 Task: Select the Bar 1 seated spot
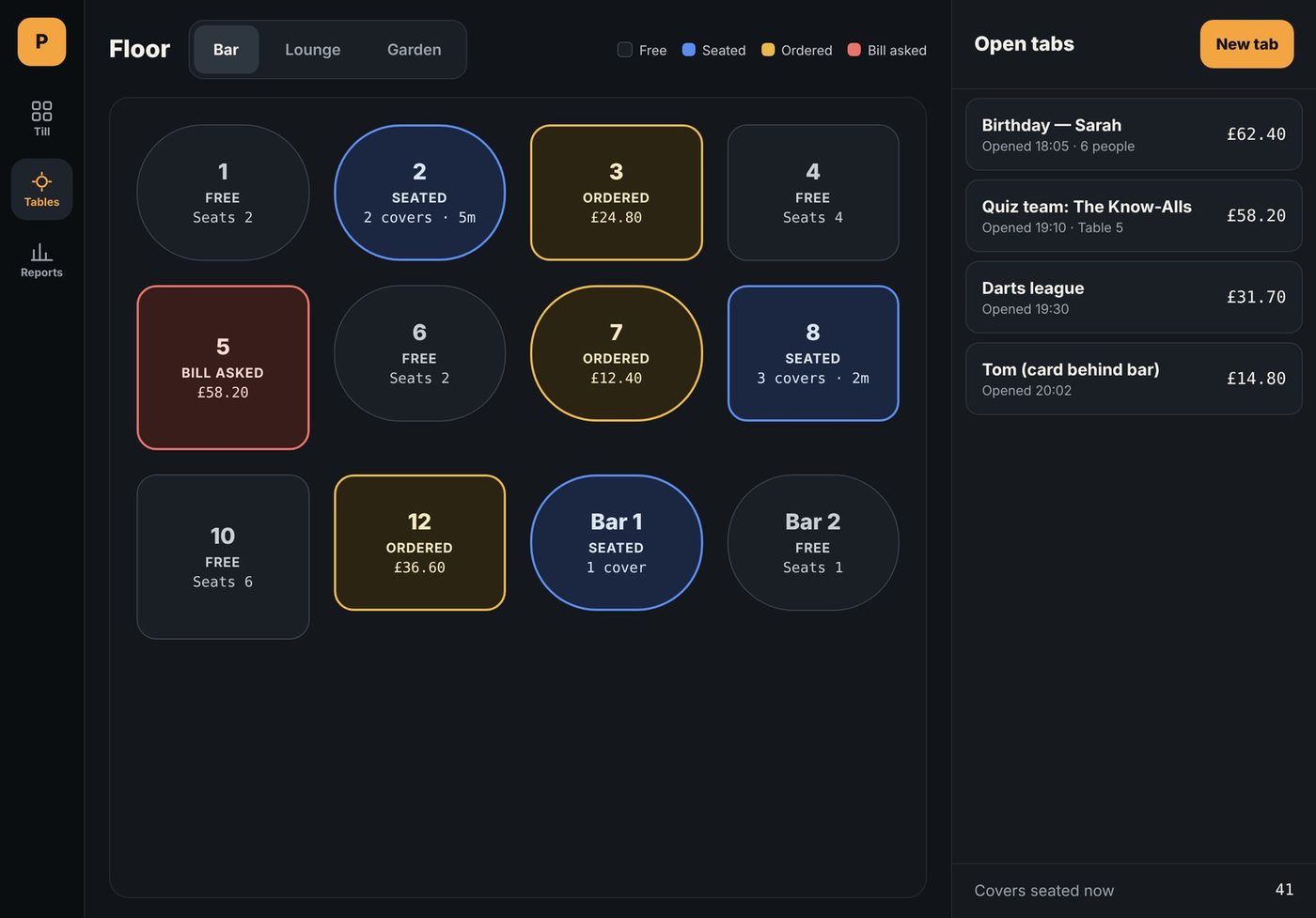click(617, 543)
